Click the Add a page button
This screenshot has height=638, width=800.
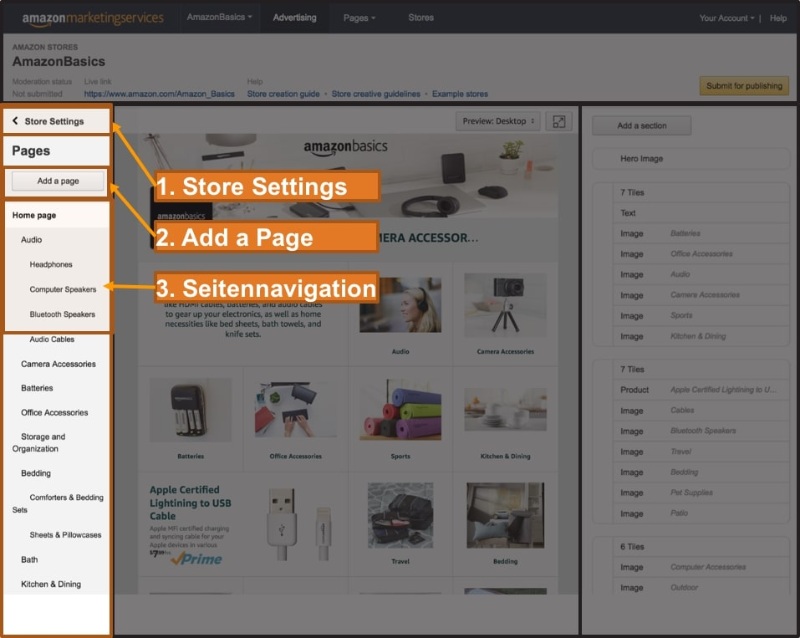coord(58,181)
